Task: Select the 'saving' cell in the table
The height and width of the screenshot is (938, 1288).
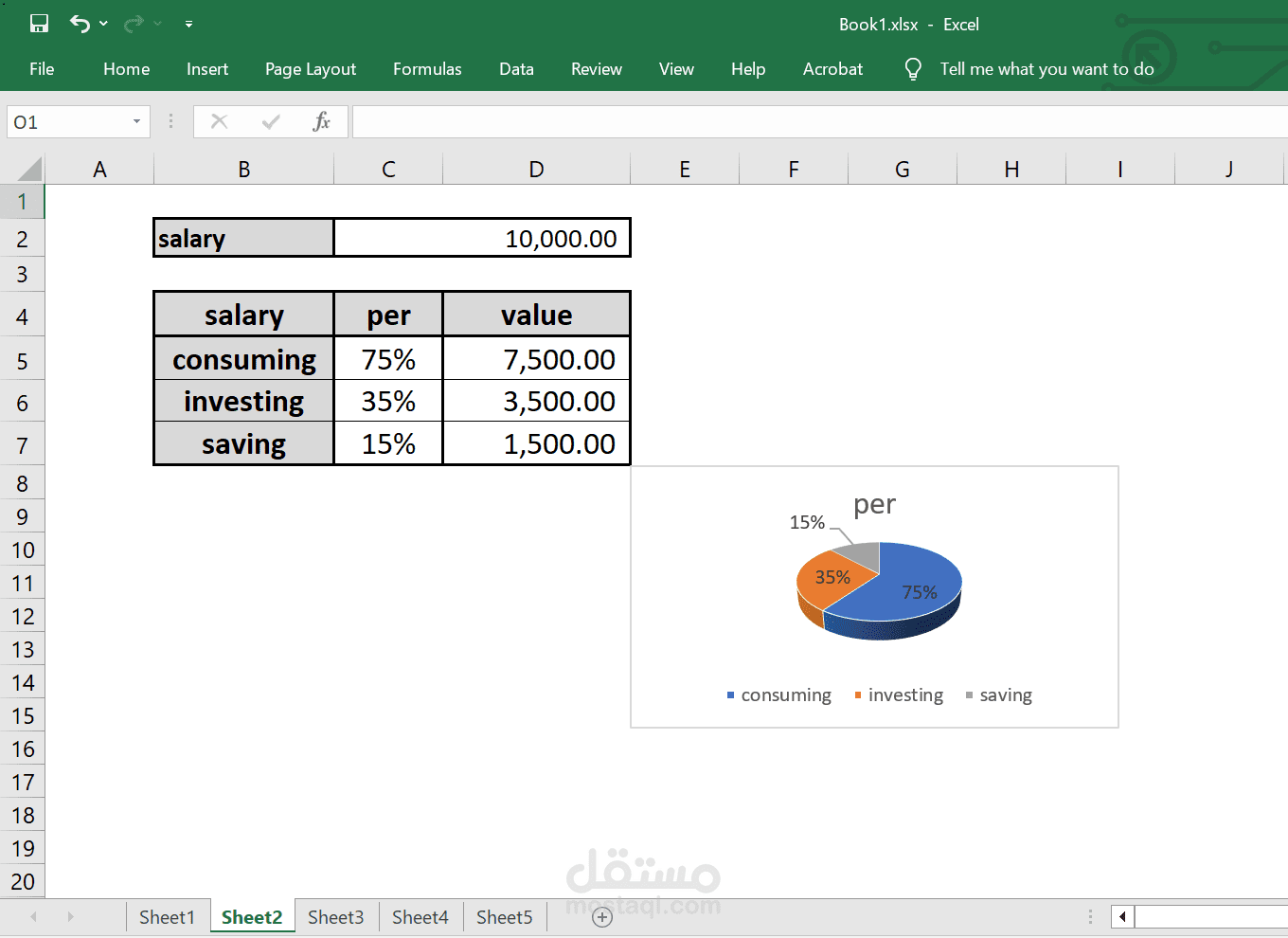Action: point(243,444)
